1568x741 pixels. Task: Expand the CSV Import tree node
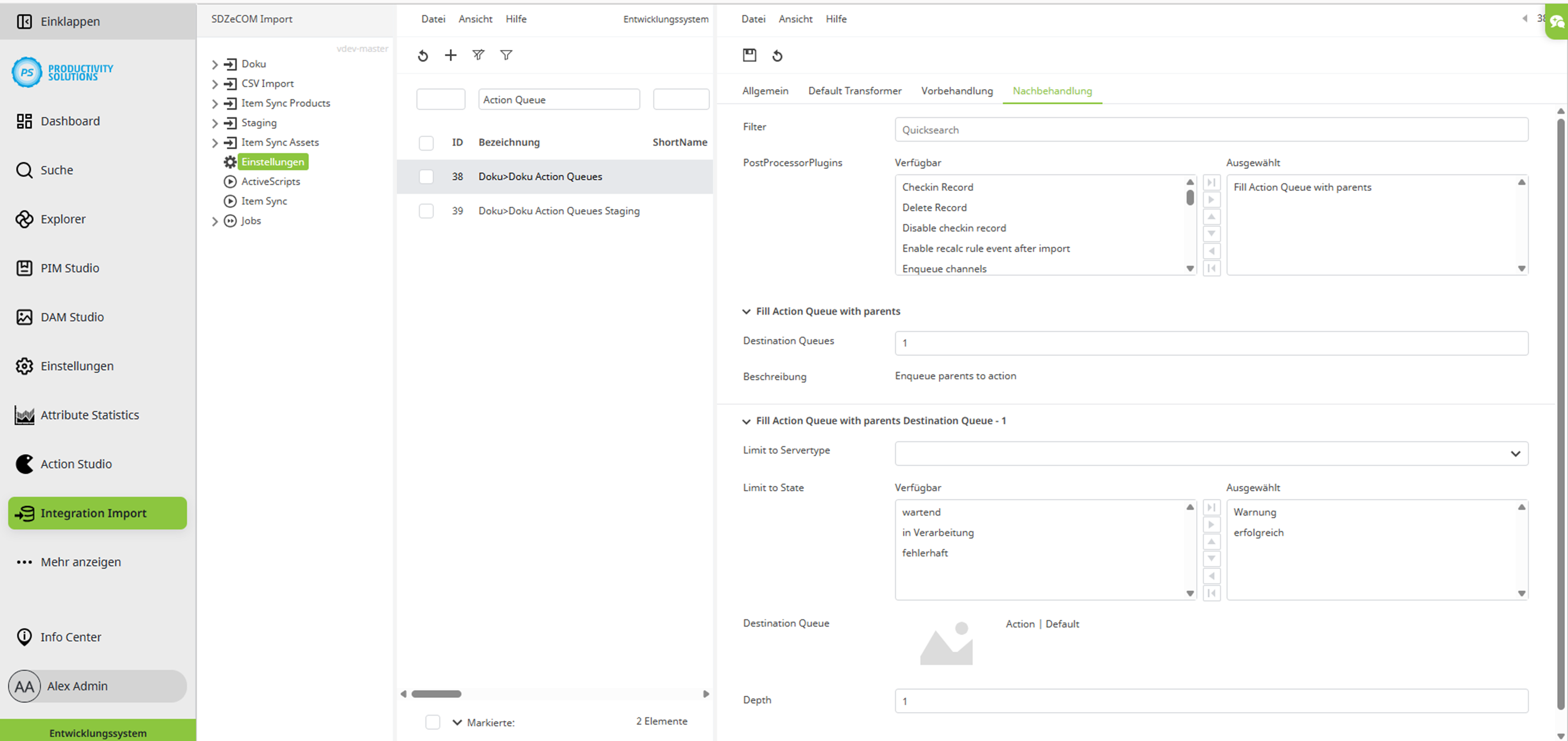click(215, 83)
